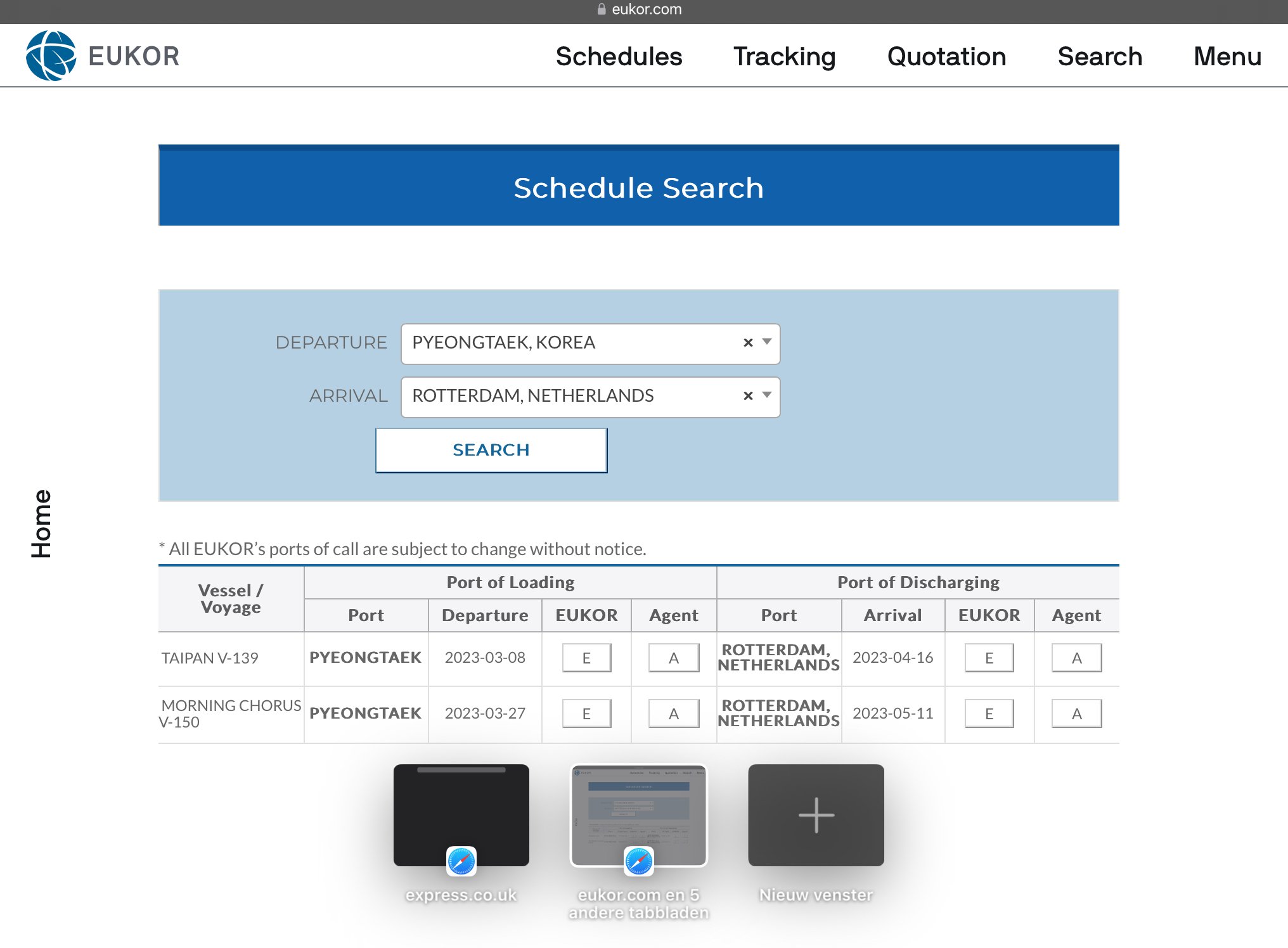Image resolution: width=1288 pixels, height=948 pixels.
Task: Open the main Menu
Action: pos(1227,56)
